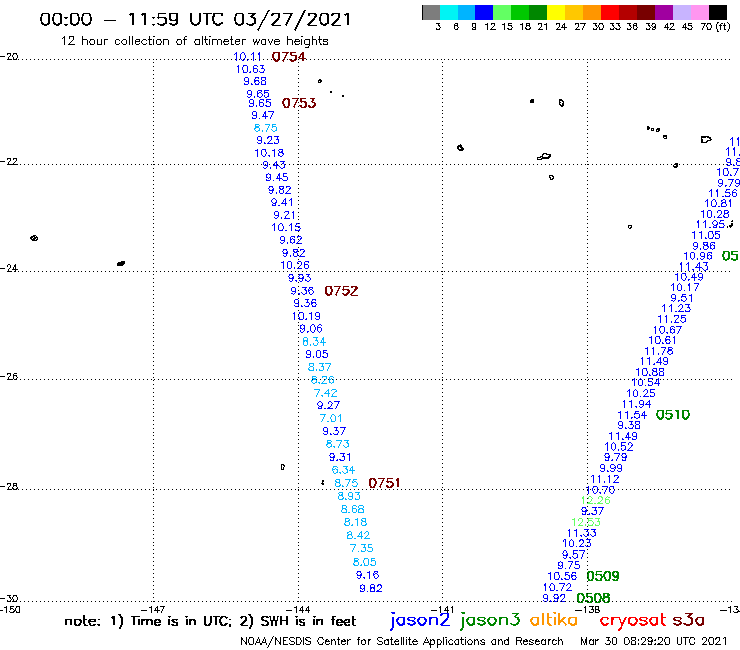Click the jason3 track value 10.72
The width and height of the screenshot is (740, 650).
click(557, 587)
